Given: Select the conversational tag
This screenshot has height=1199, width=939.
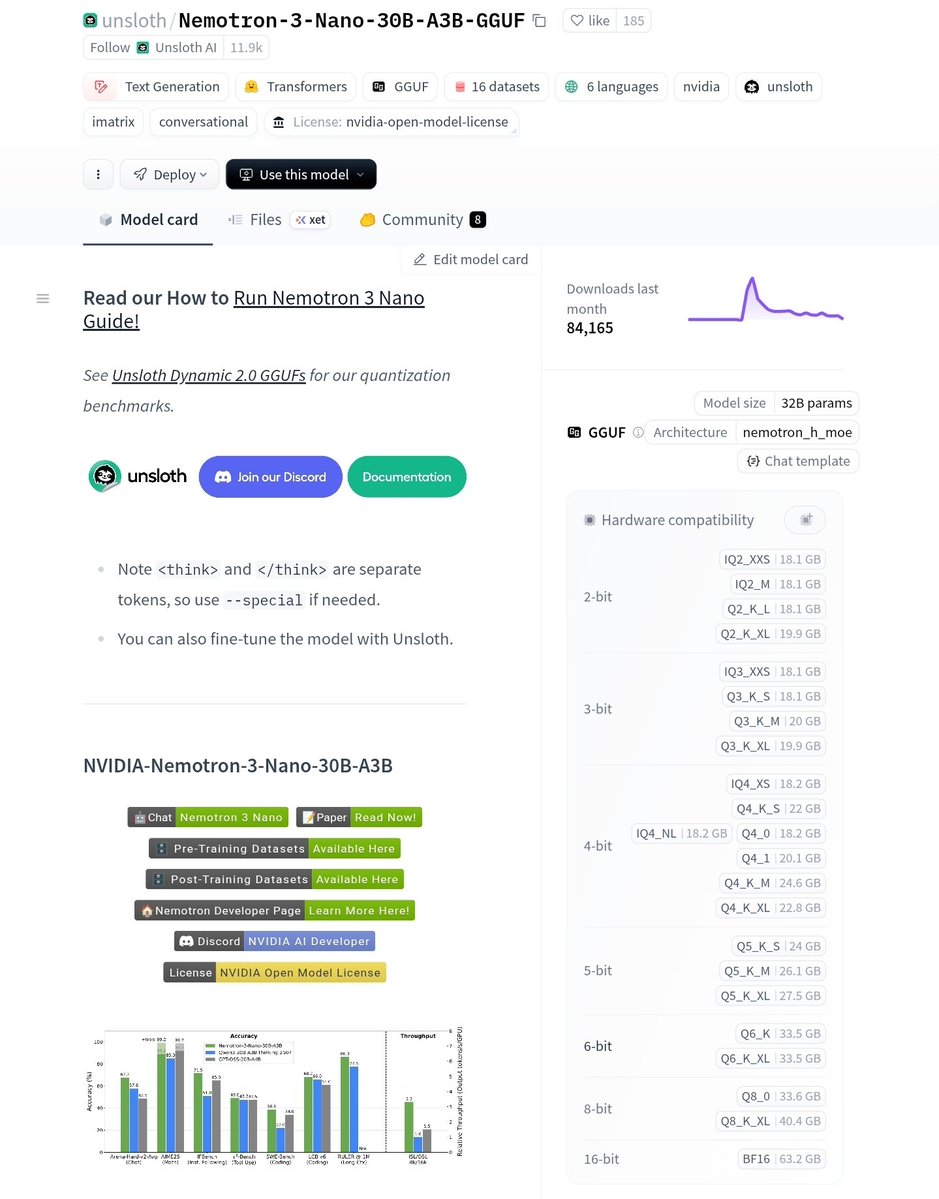Looking at the screenshot, I should pos(203,122).
